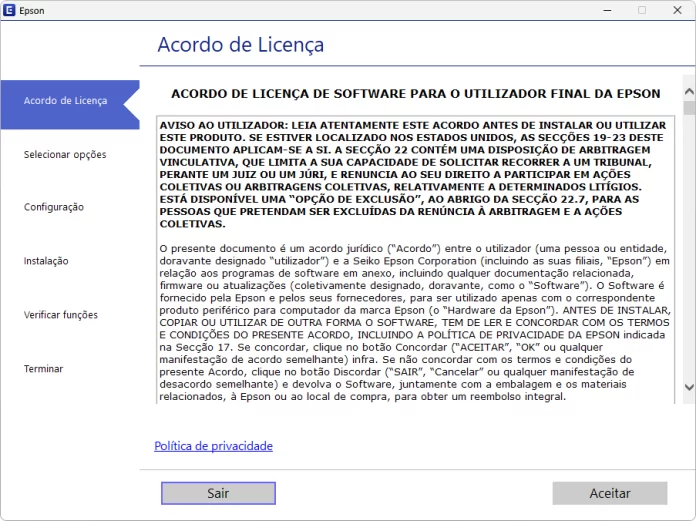
Task: Click the paragraph starting O presente documento
Action: (415, 322)
